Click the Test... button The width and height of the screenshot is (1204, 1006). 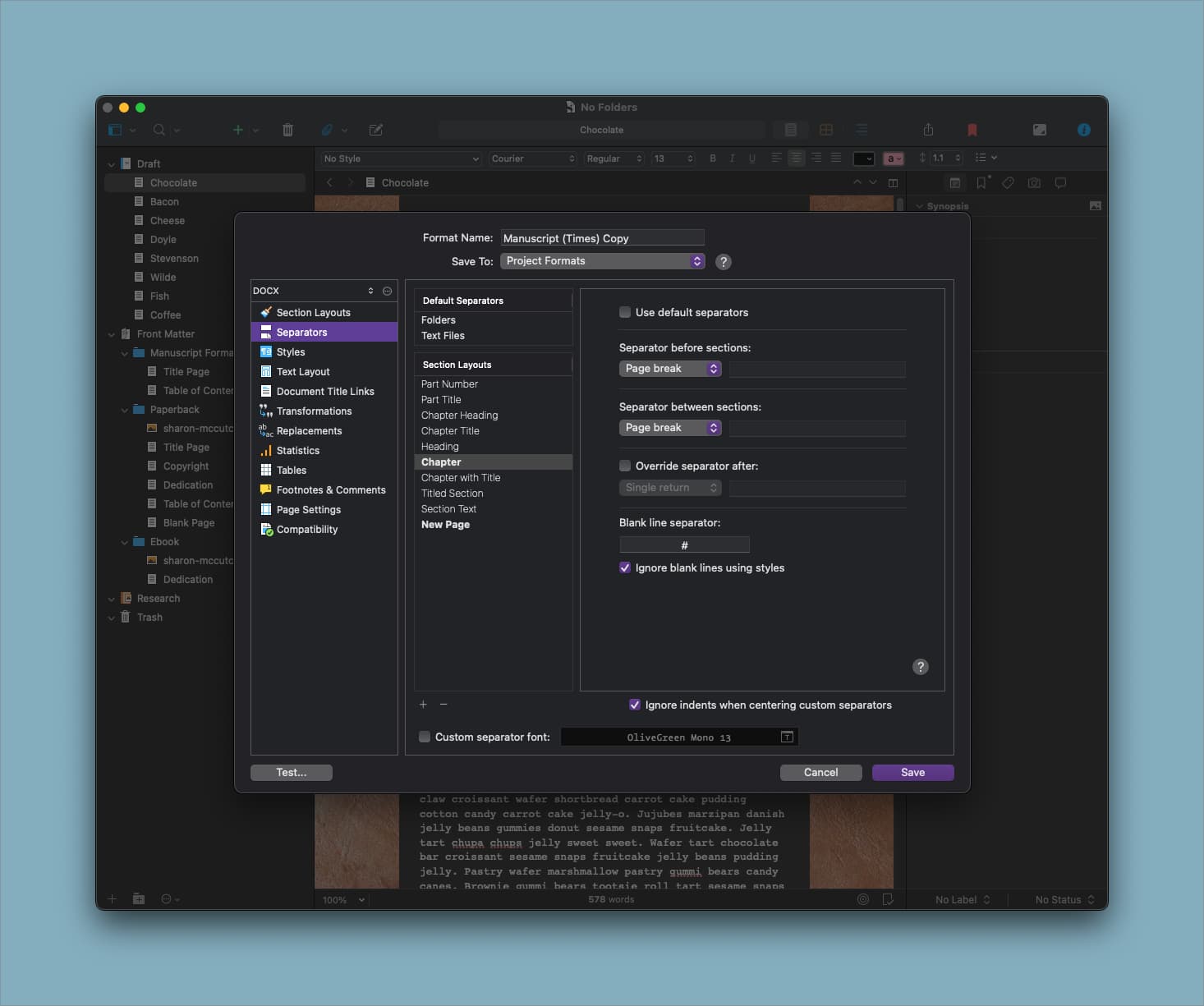291,772
